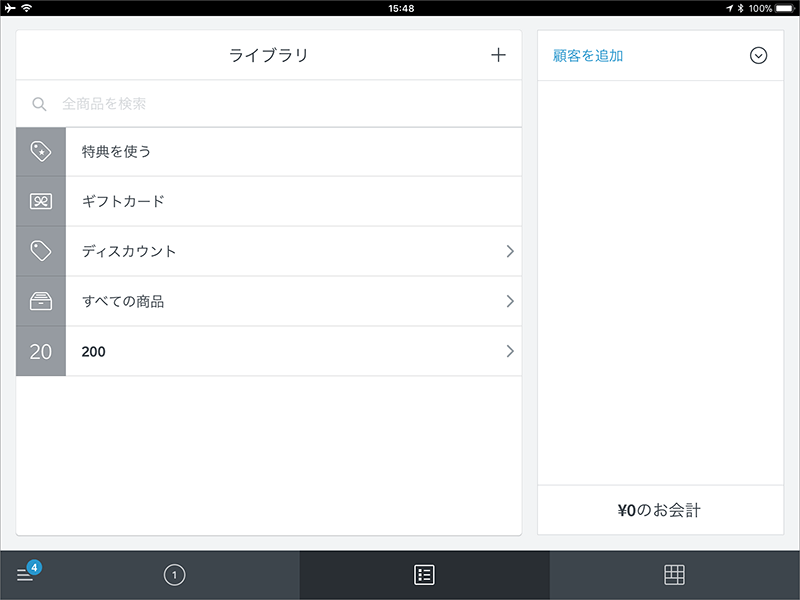Switch to the keypad tab with circled 1
Screen dimensions: 800x600
[x=175, y=575]
